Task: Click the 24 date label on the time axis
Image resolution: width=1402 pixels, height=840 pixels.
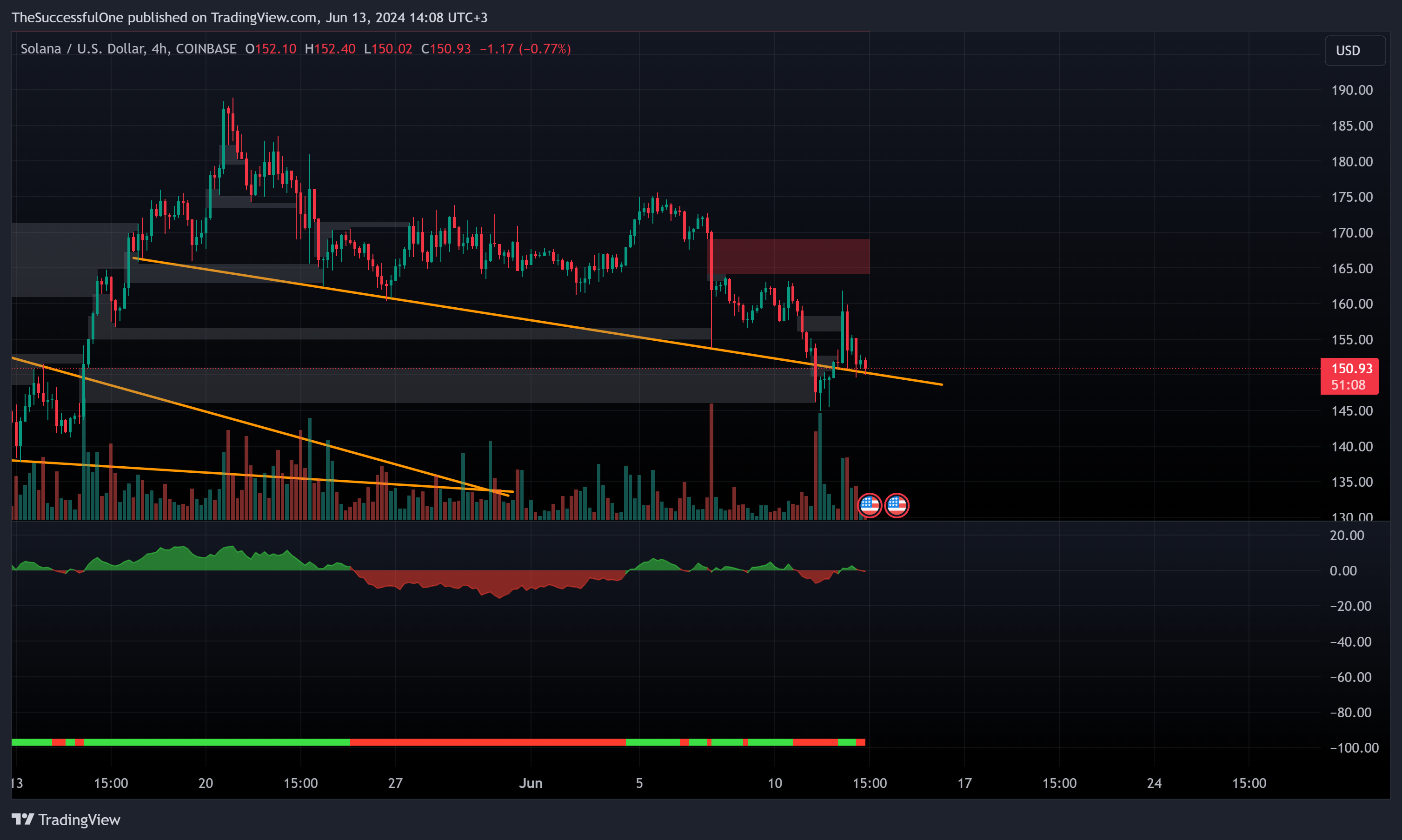Action: click(x=1154, y=783)
